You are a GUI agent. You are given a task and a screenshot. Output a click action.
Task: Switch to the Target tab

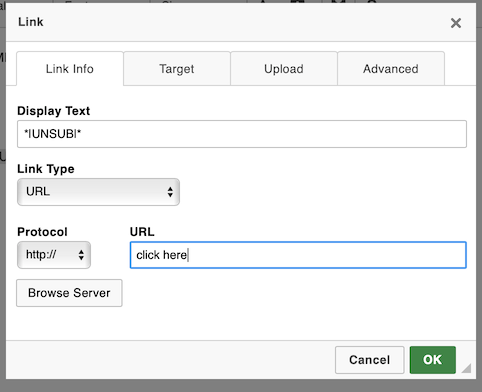pyautogui.click(x=177, y=69)
